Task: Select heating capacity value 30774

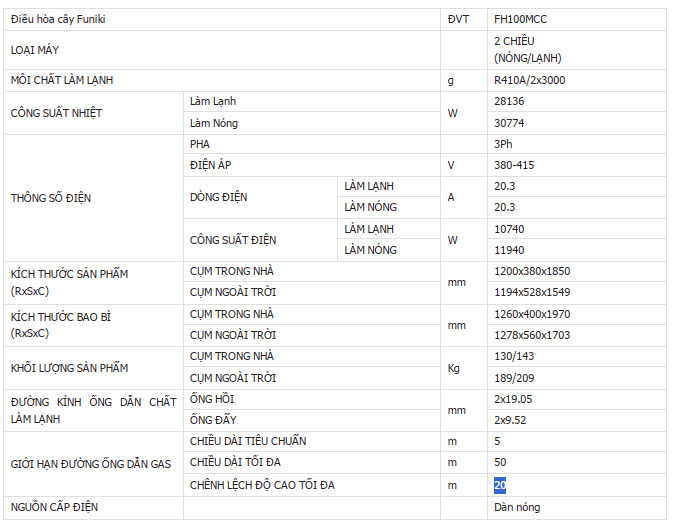Action: tap(509, 123)
